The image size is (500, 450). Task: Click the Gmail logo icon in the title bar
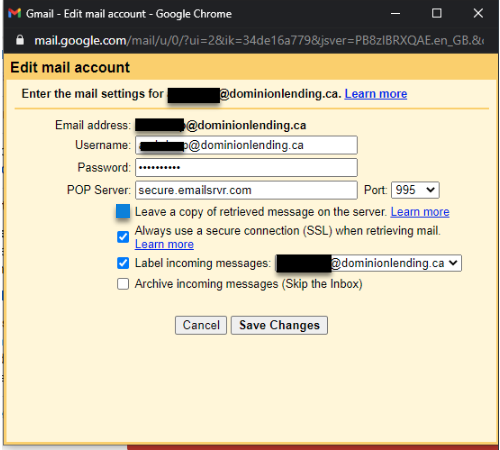(x=15, y=13)
